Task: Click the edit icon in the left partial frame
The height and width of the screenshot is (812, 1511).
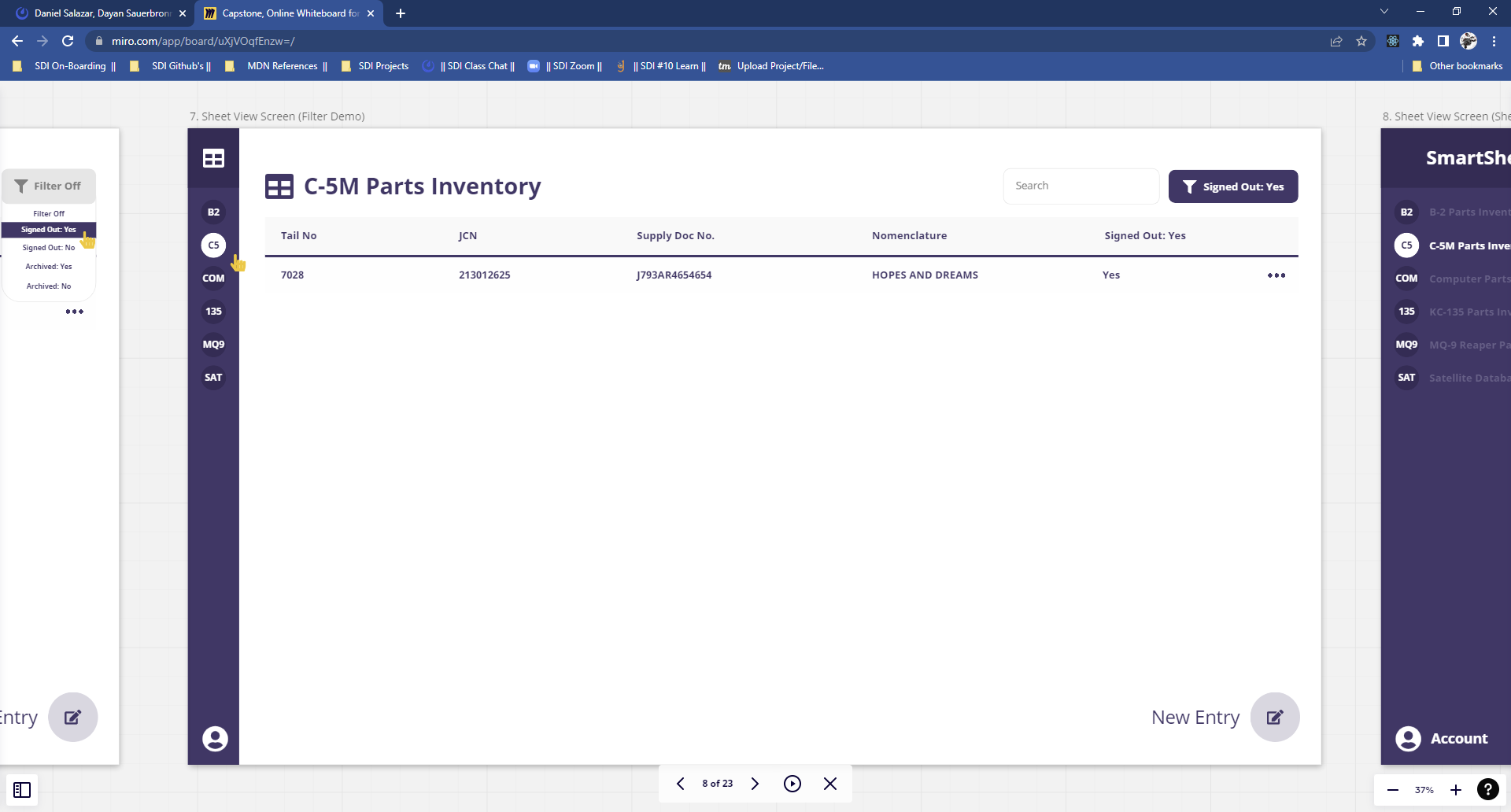Action: 72,717
